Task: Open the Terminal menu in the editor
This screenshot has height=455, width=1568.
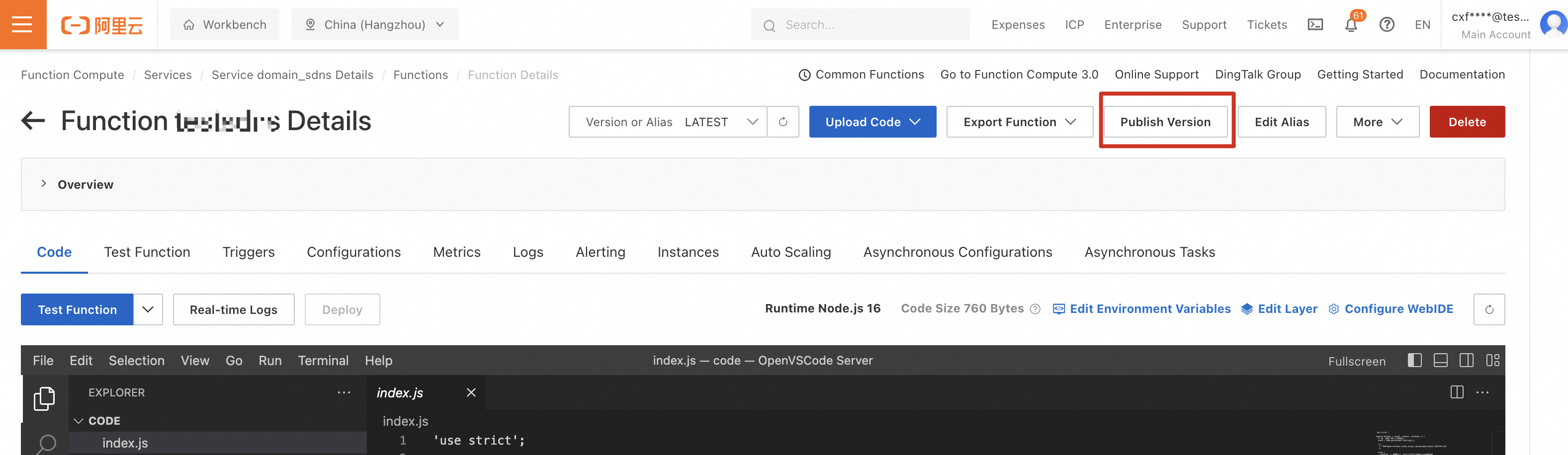Action: 323,360
